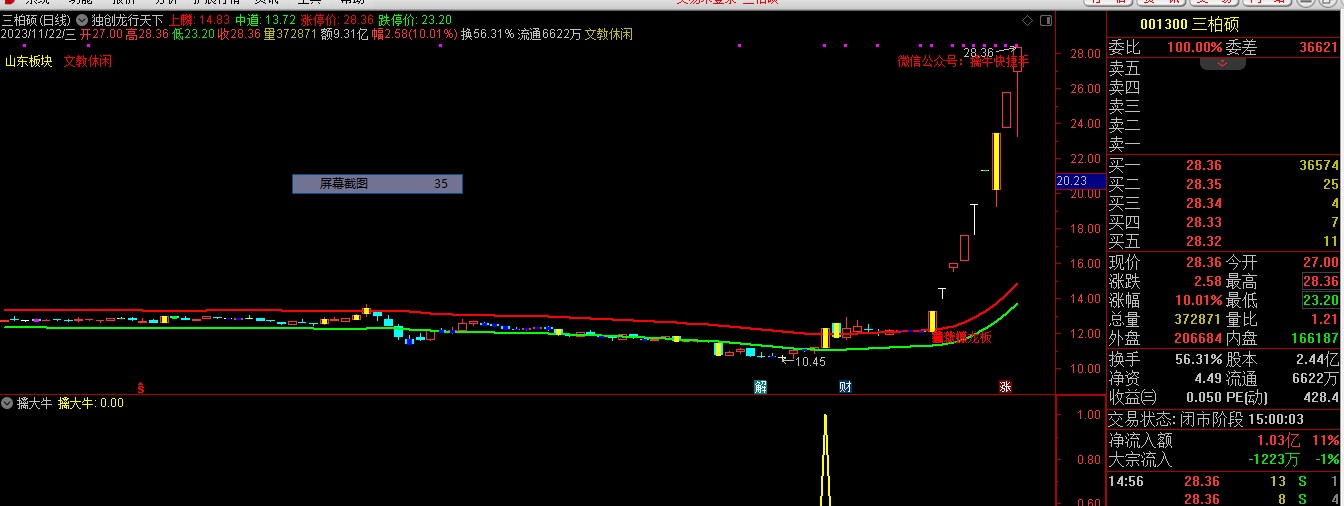Click the 净流入额 1.03亿 row
This screenshot has height=506, width=1344.
pyautogui.click(x=1224, y=440)
